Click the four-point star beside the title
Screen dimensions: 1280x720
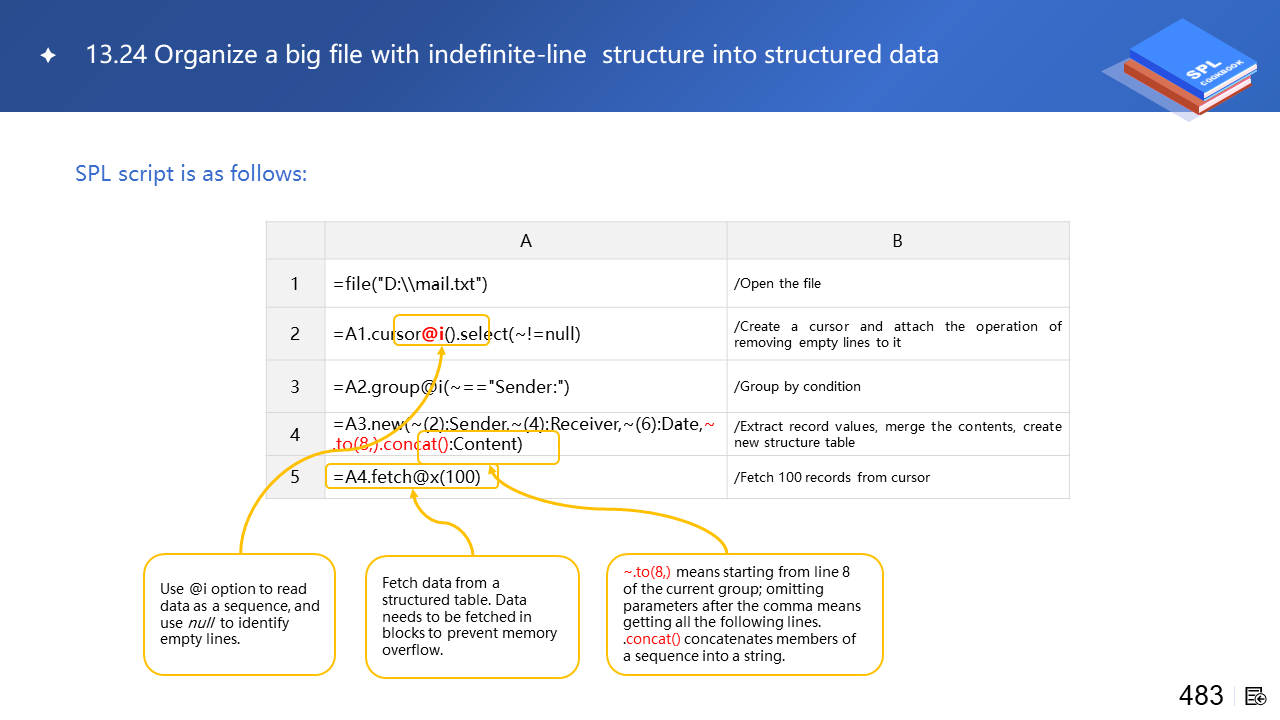(48, 56)
